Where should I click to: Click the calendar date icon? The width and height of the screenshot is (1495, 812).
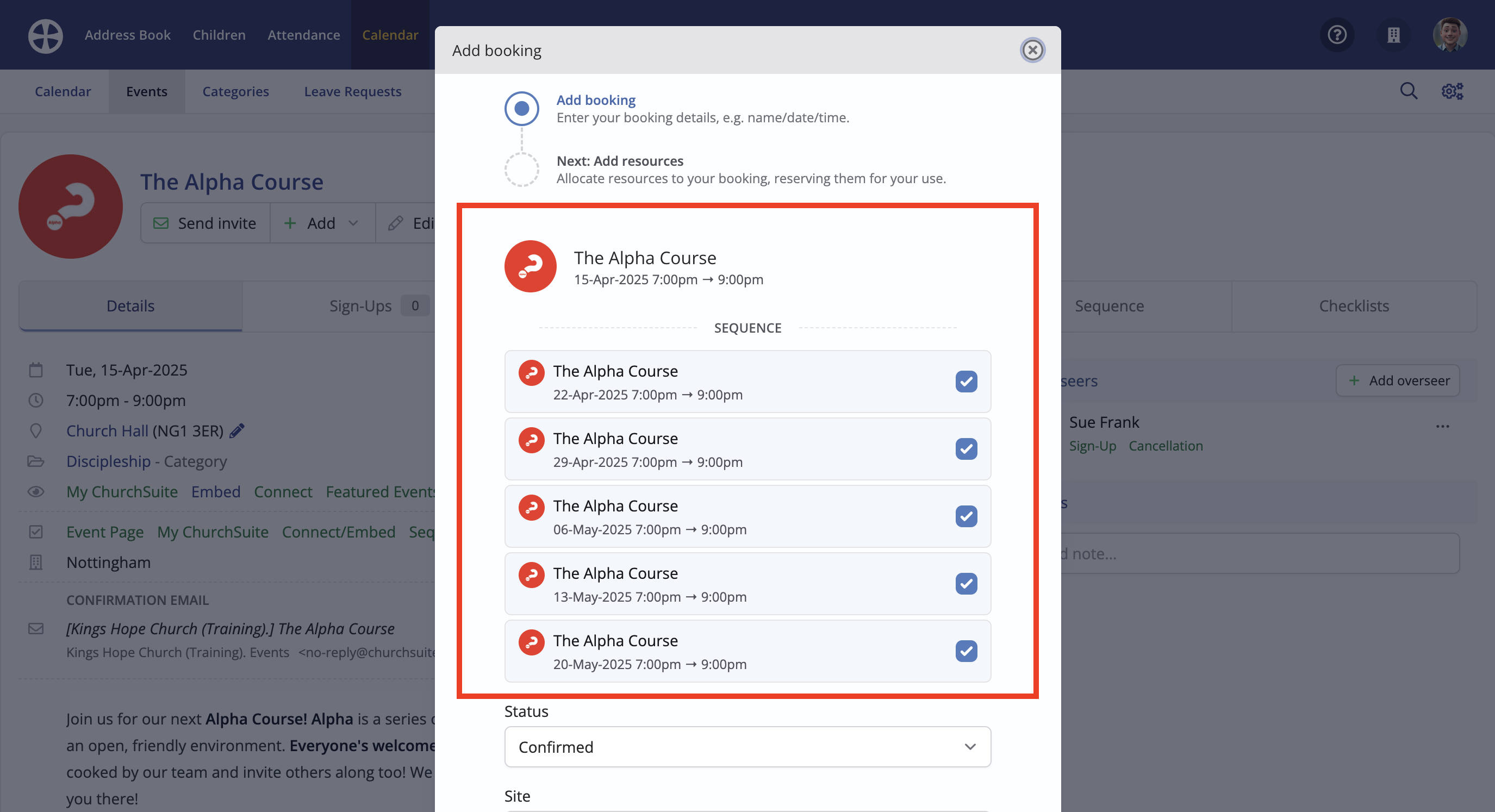pyautogui.click(x=36, y=370)
